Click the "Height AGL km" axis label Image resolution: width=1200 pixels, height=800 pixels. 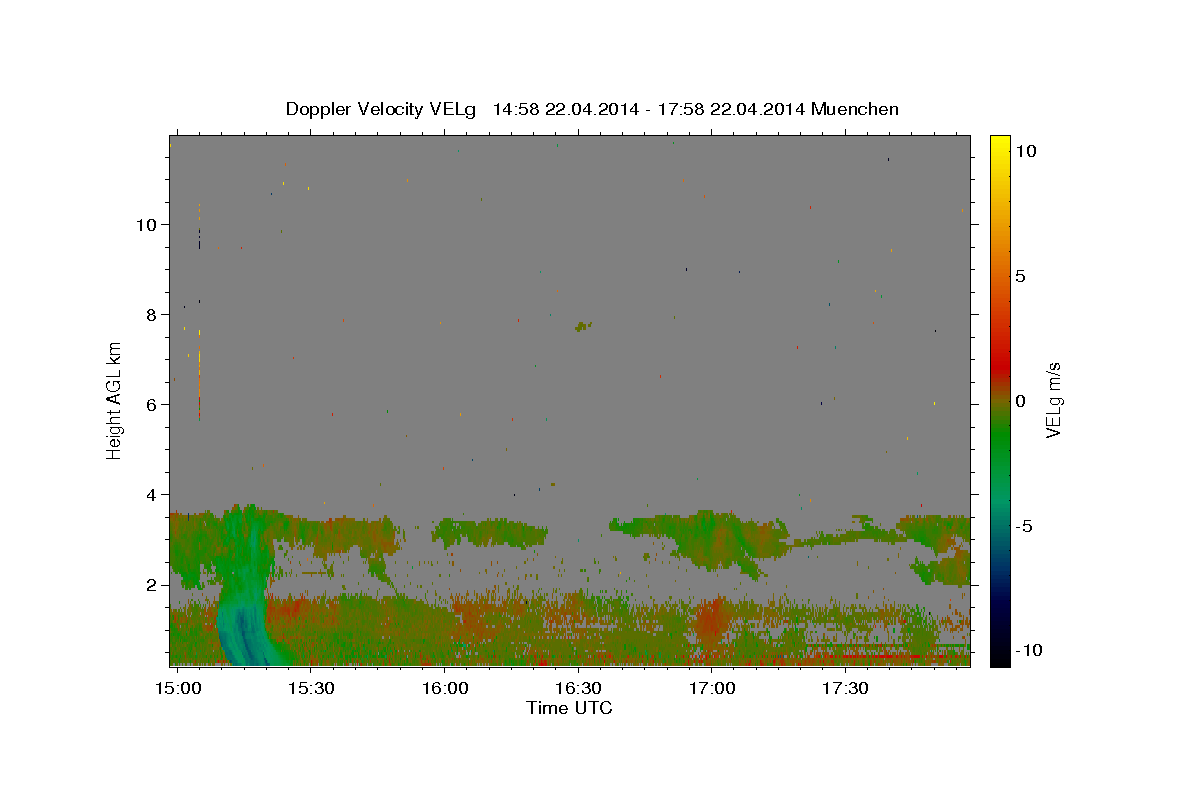(x=115, y=400)
